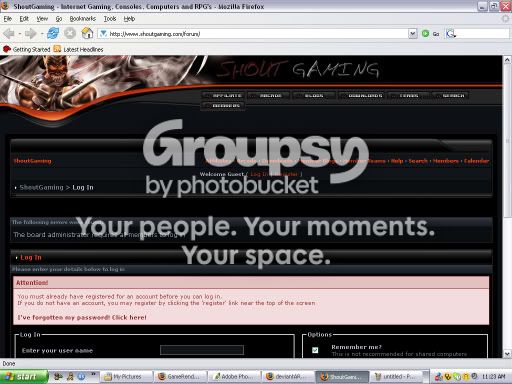Image resolution: width=512 pixels, height=384 pixels.
Task: Click the Members site navigation button
Action: point(223,106)
